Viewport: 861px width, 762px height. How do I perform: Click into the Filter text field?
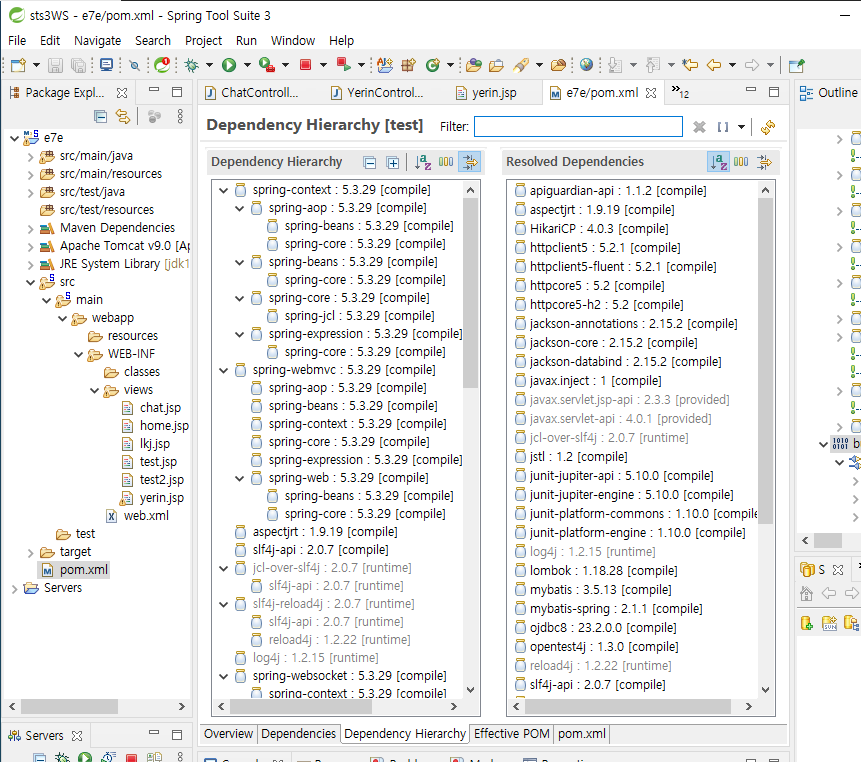point(578,127)
